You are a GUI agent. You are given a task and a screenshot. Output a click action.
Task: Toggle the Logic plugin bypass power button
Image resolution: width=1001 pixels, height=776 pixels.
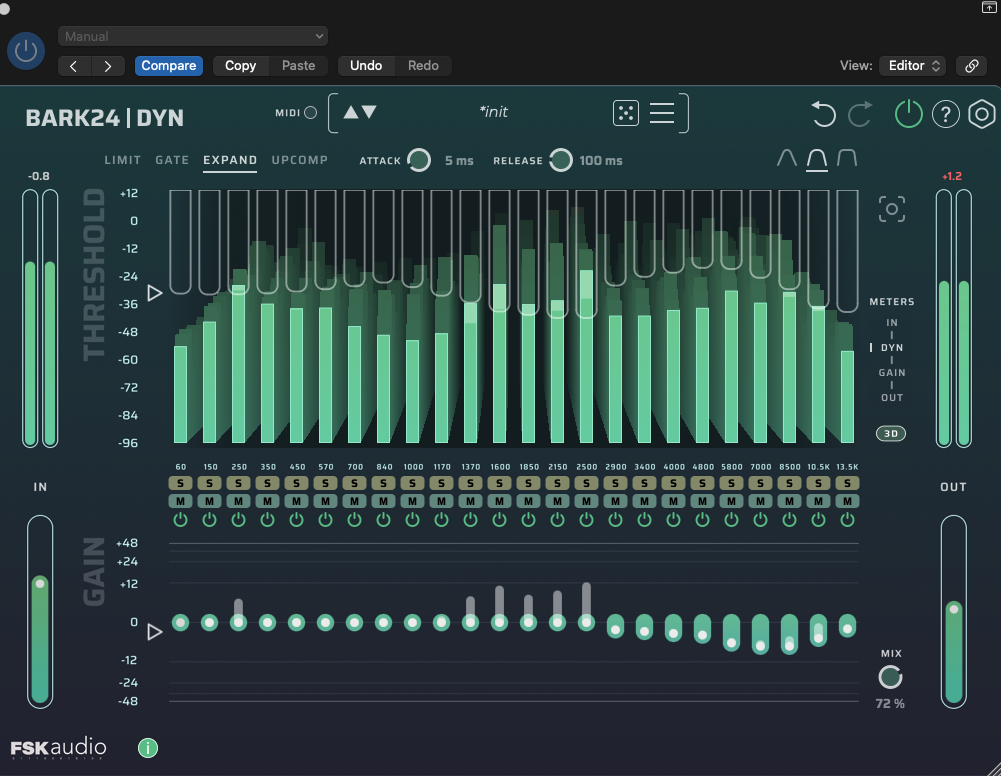(x=26, y=51)
